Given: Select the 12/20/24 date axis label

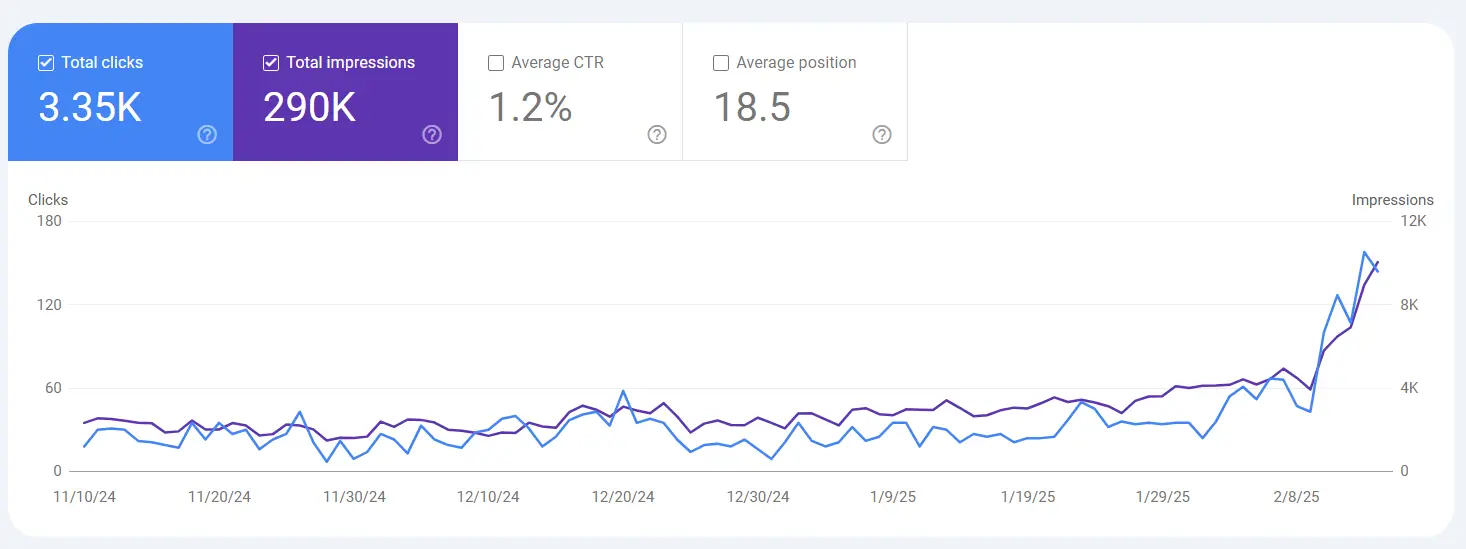Looking at the screenshot, I should pyautogui.click(x=623, y=497).
